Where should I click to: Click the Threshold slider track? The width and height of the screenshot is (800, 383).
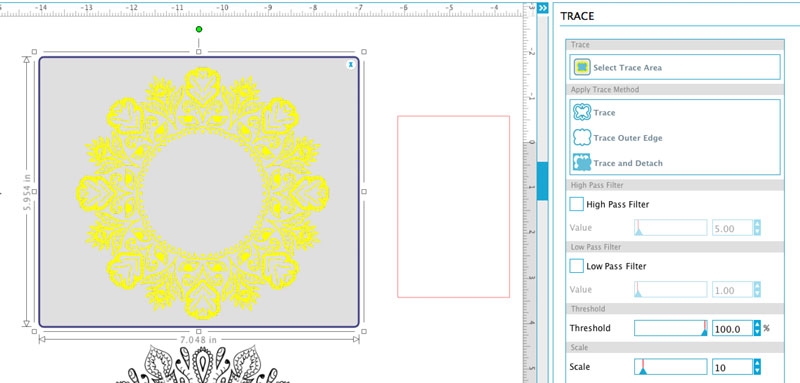pos(671,328)
